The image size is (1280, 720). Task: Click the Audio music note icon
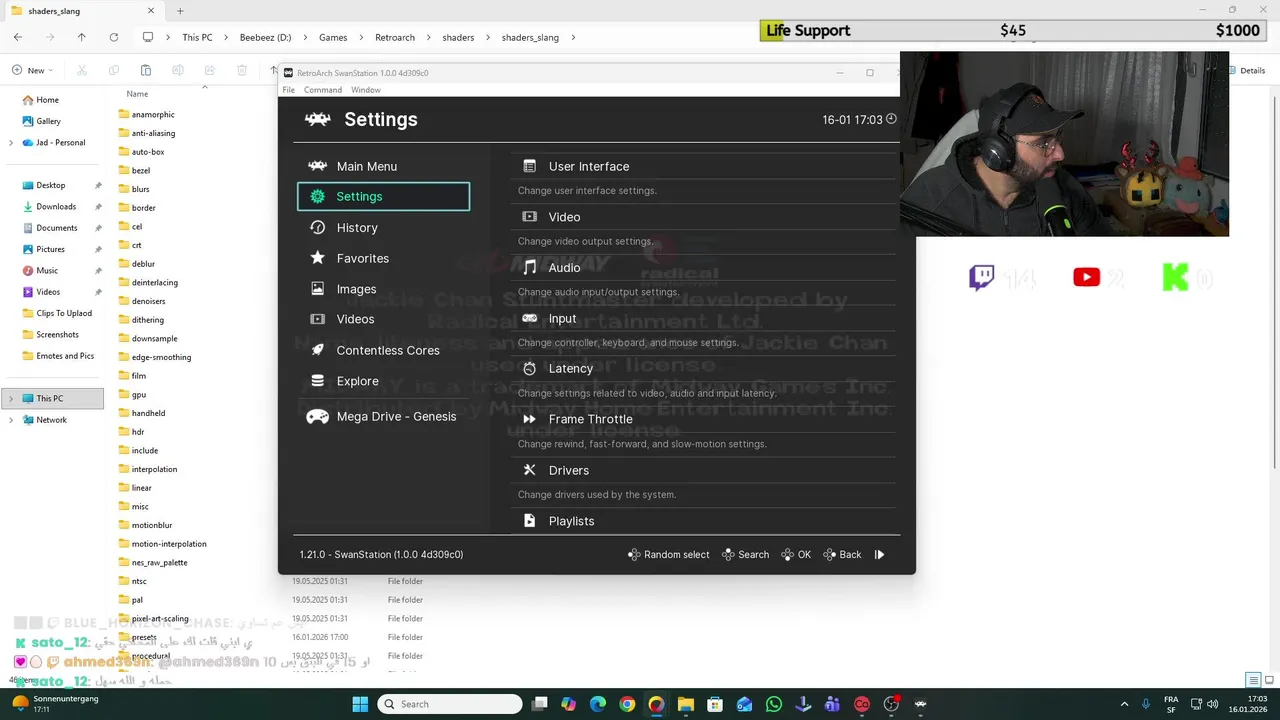pos(530,268)
